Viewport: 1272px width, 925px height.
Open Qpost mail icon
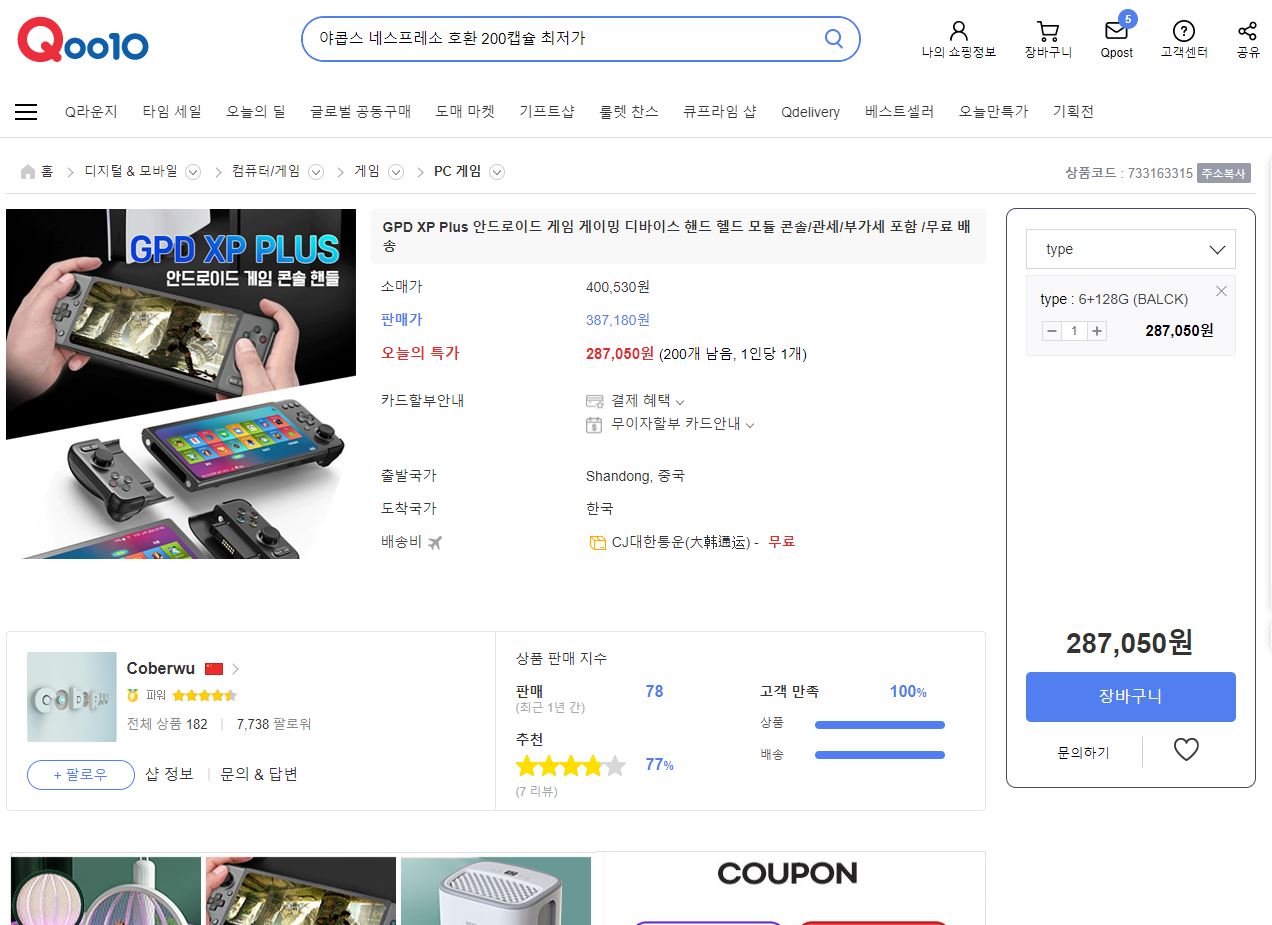[1116, 31]
